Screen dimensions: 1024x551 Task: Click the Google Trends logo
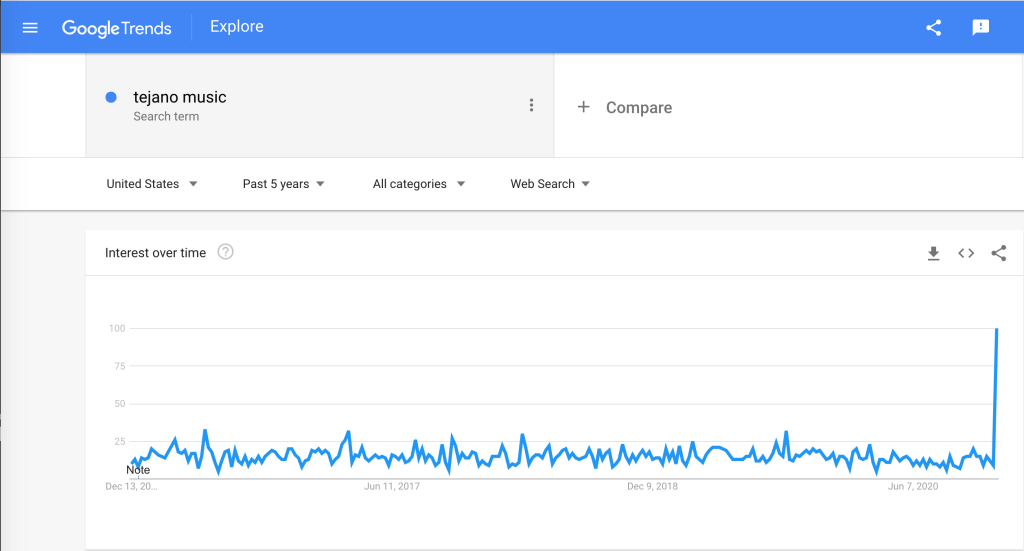click(119, 28)
